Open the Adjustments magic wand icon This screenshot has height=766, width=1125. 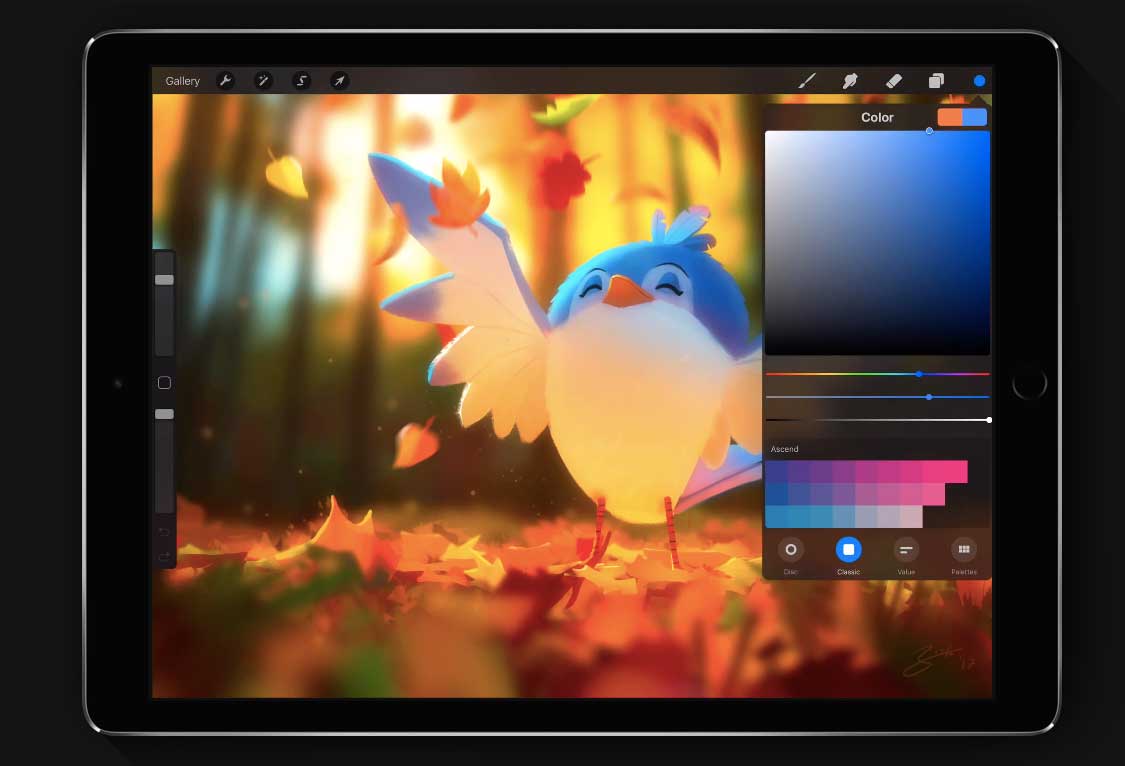[263, 81]
